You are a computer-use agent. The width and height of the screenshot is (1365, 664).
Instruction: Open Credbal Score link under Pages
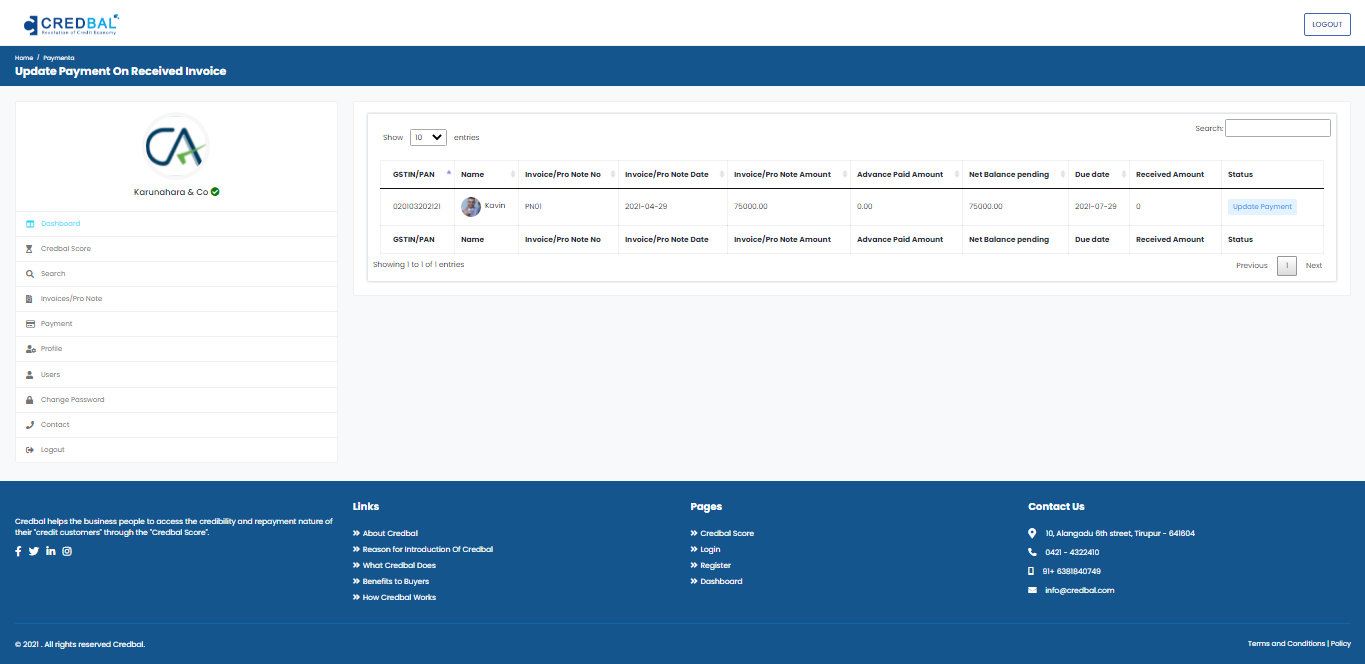tap(727, 534)
